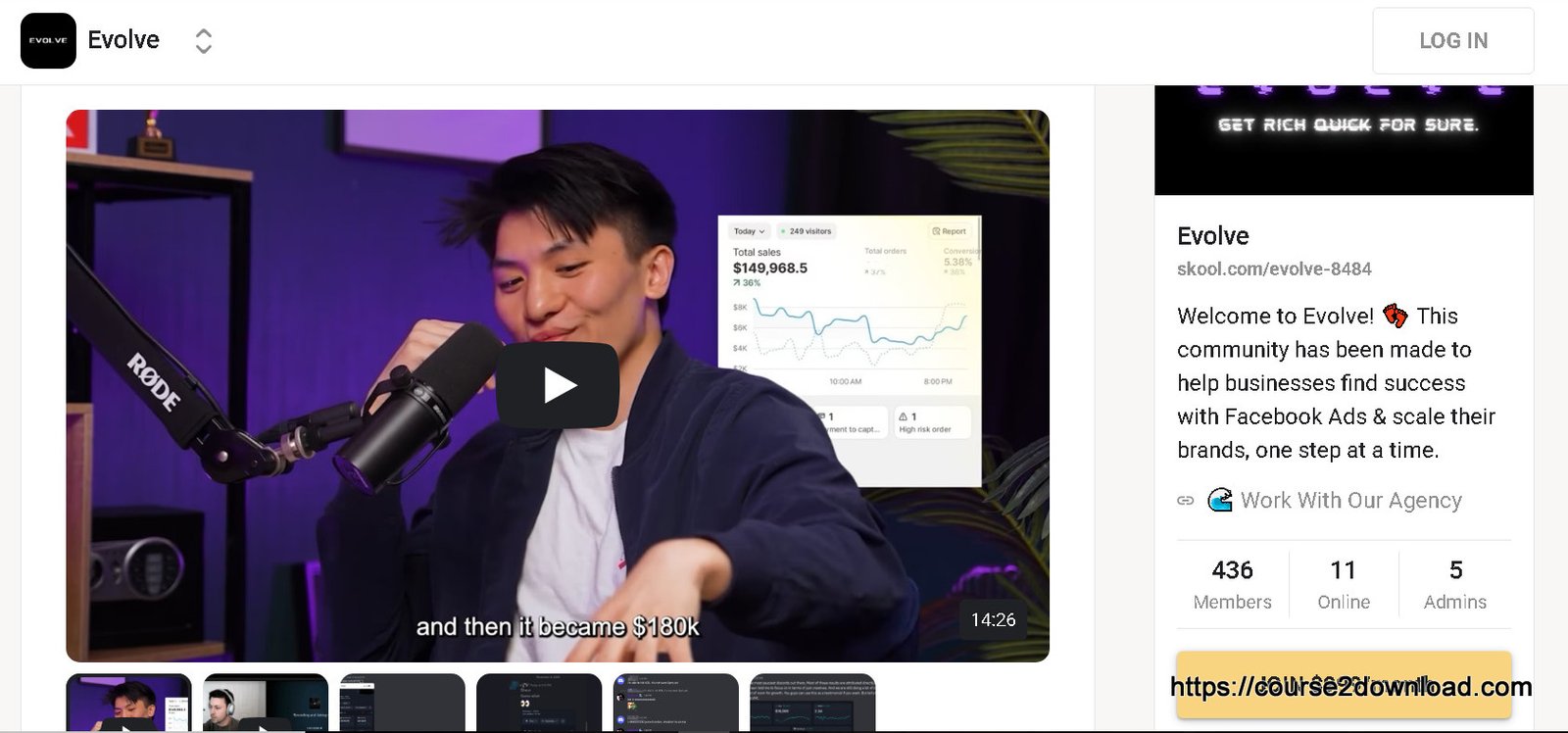Open the fourth dark screenshot thumbnail
The height and width of the screenshot is (733, 1568).
coord(539,703)
